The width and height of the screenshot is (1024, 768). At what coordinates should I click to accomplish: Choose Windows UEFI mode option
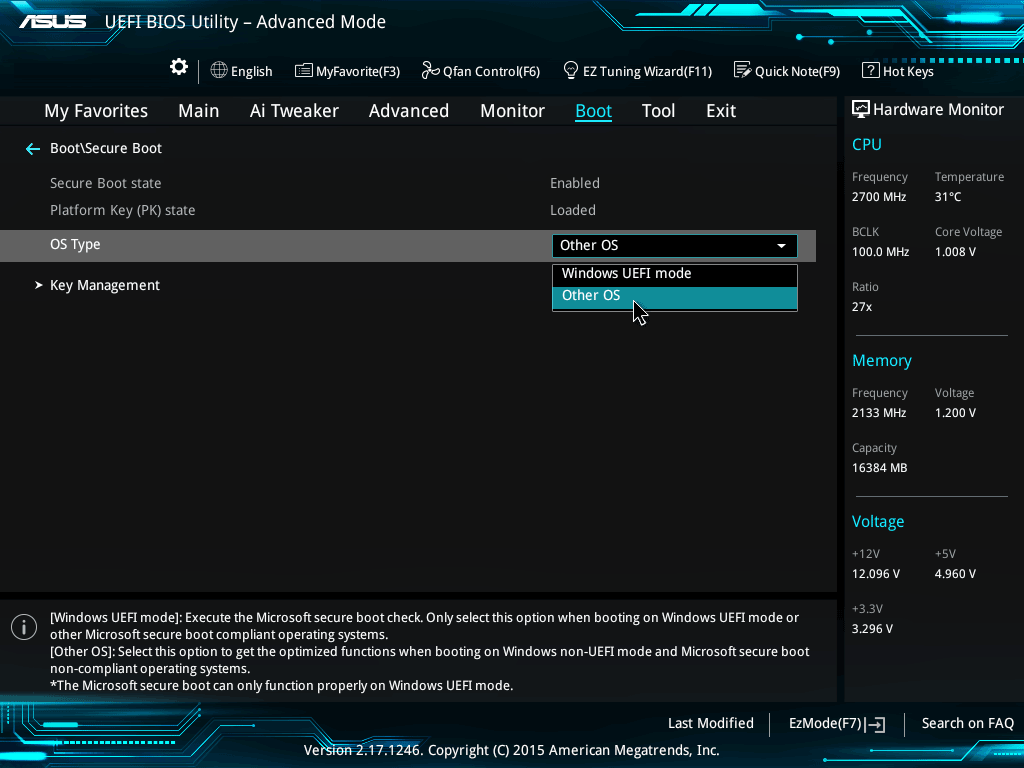click(x=675, y=274)
